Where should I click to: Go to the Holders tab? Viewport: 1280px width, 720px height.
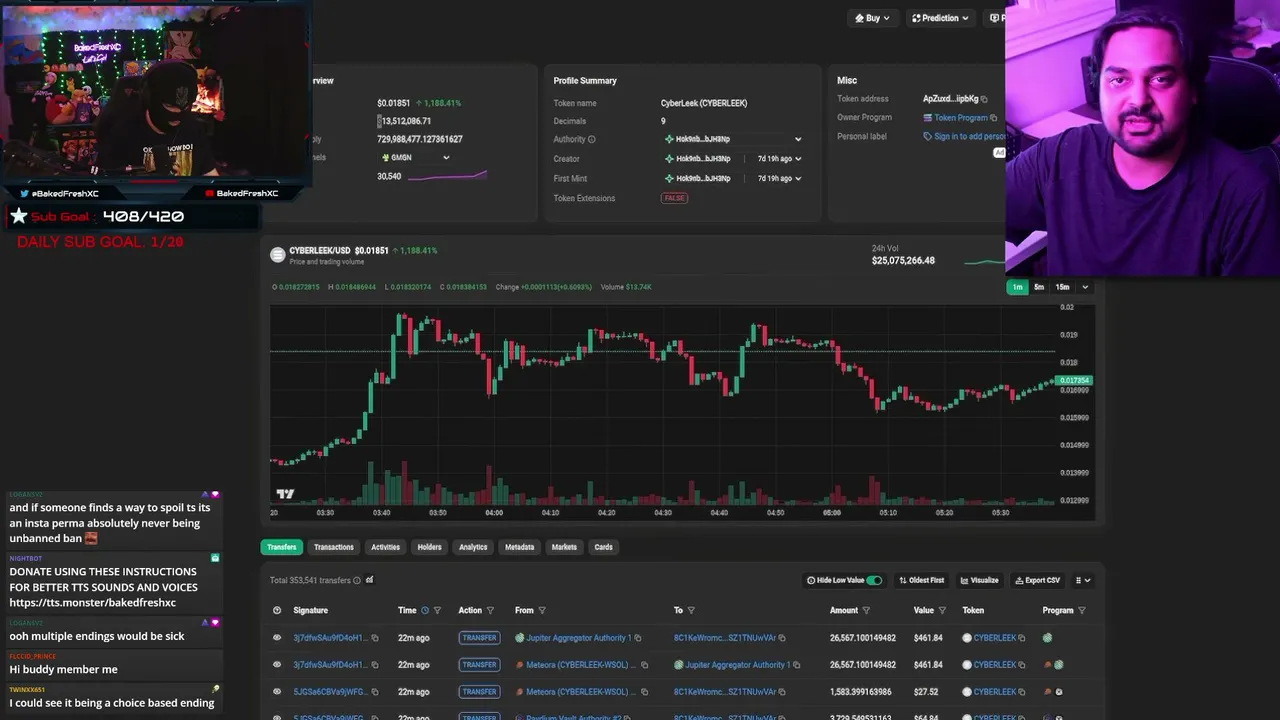click(430, 547)
